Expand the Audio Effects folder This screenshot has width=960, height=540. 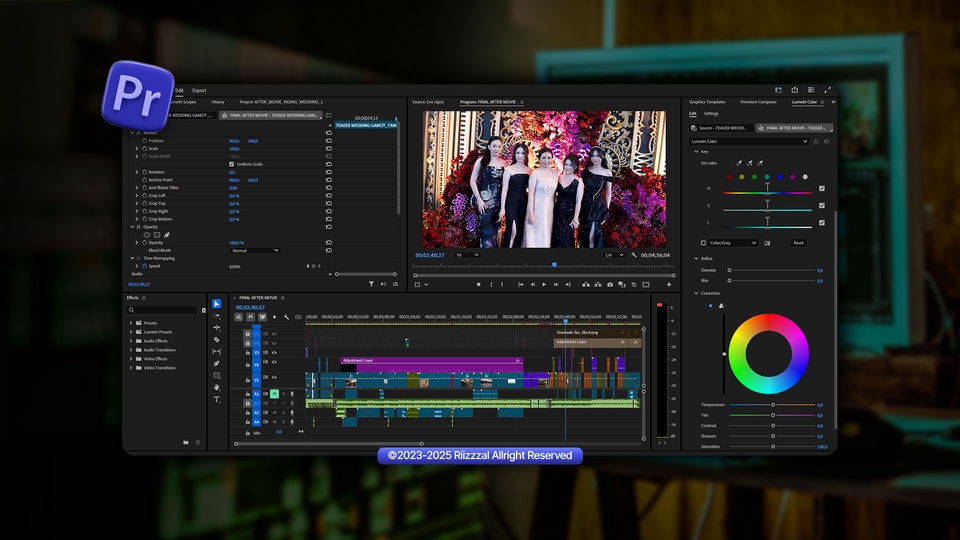click(x=131, y=341)
